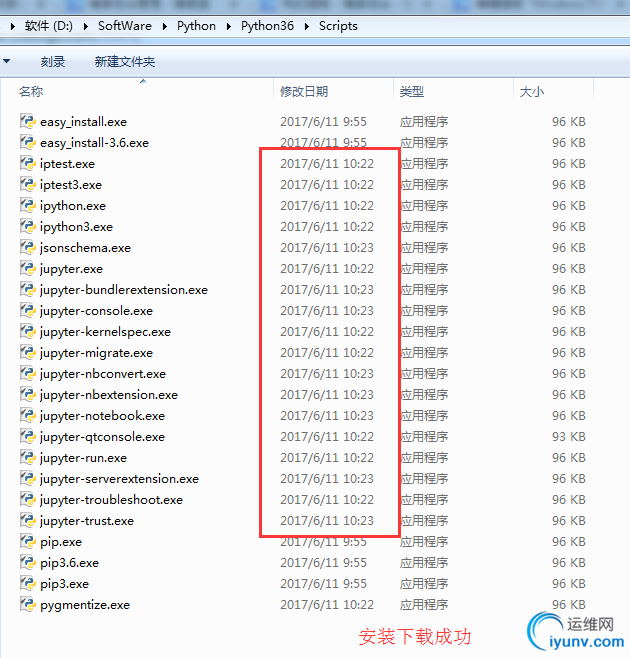
Task: Select the jupyter-notebook.exe icon
Action: [x=28, y=415]
